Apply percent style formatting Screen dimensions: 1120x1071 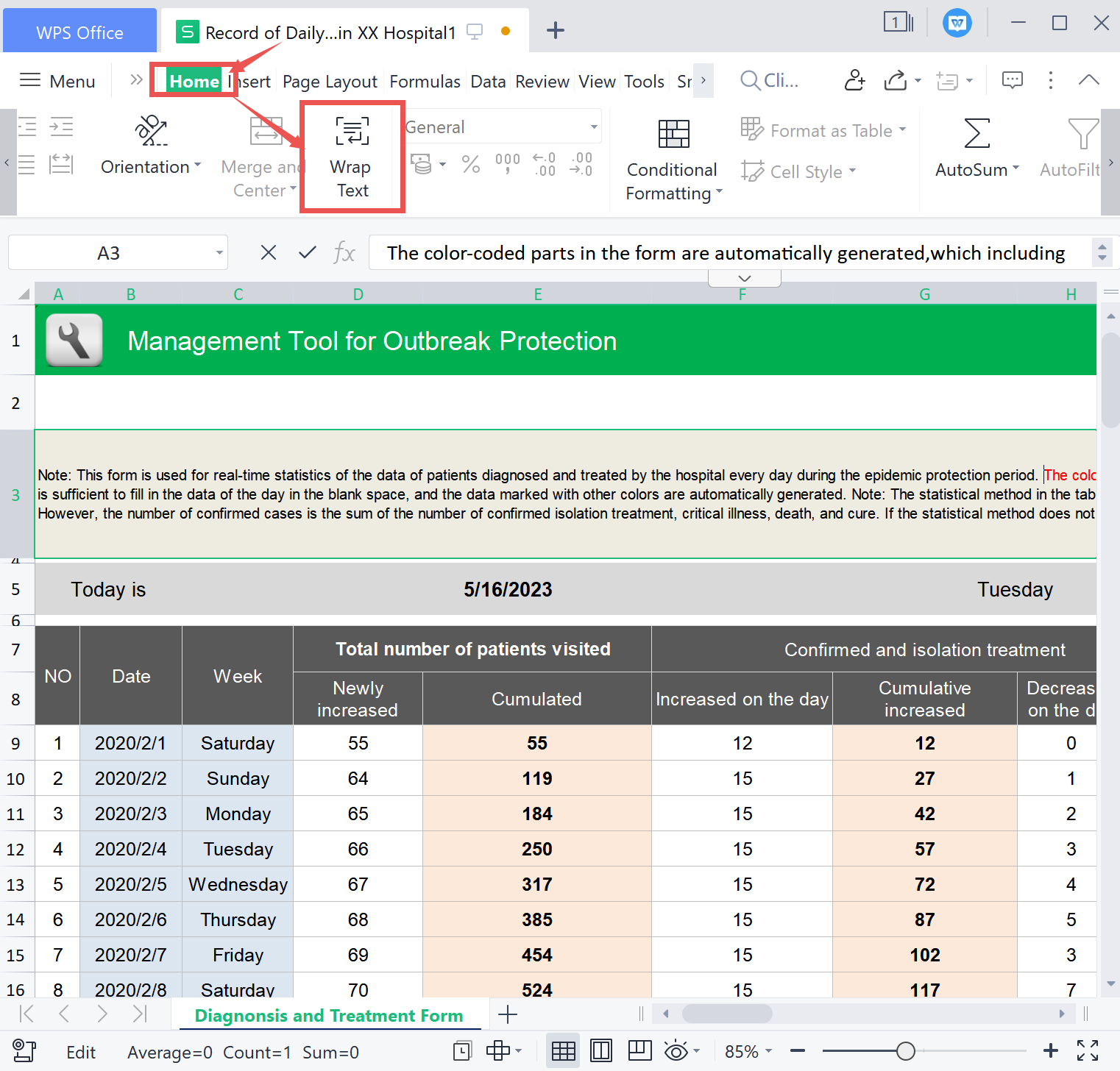(471, 163)
